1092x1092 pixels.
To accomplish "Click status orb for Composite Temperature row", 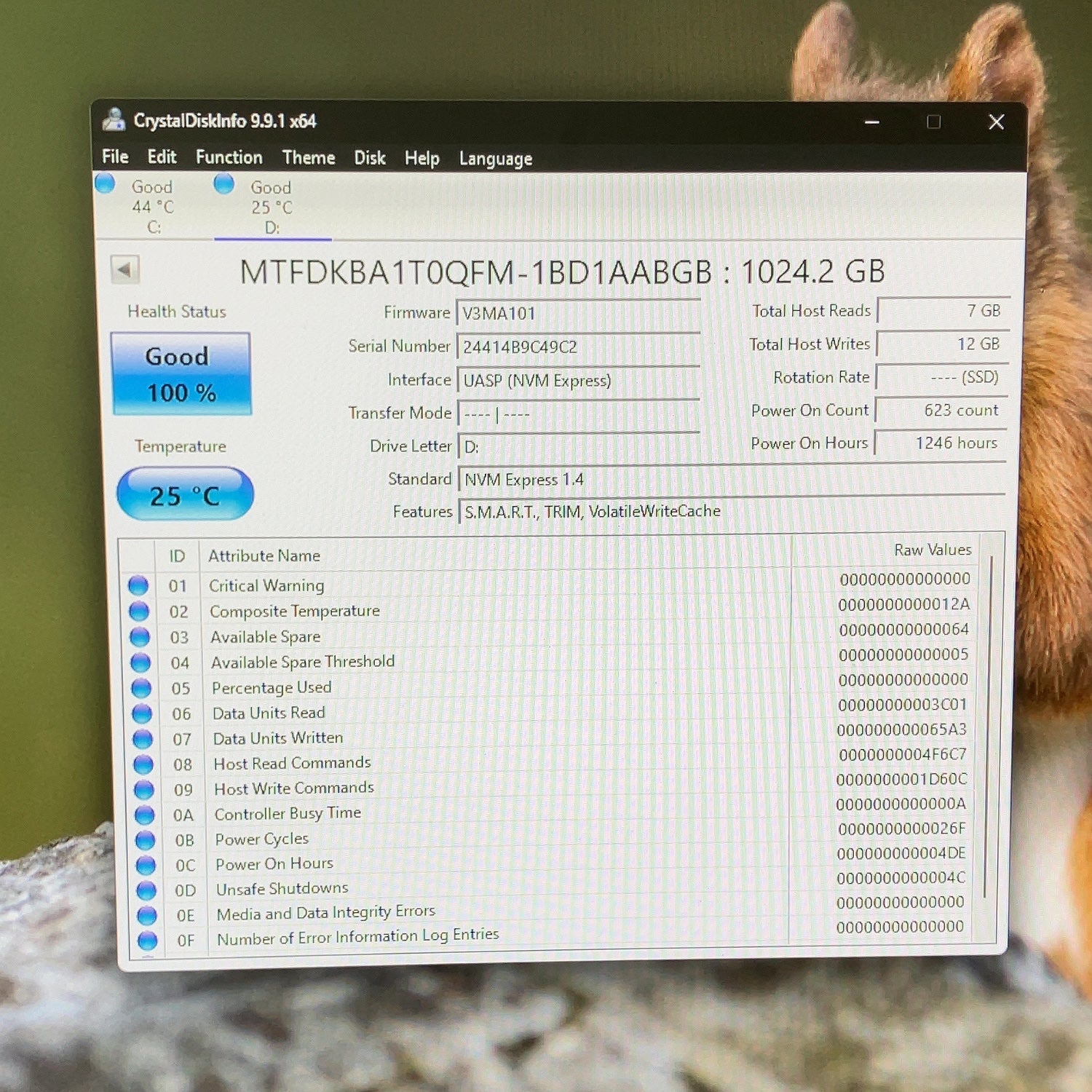I will point(139,611).
